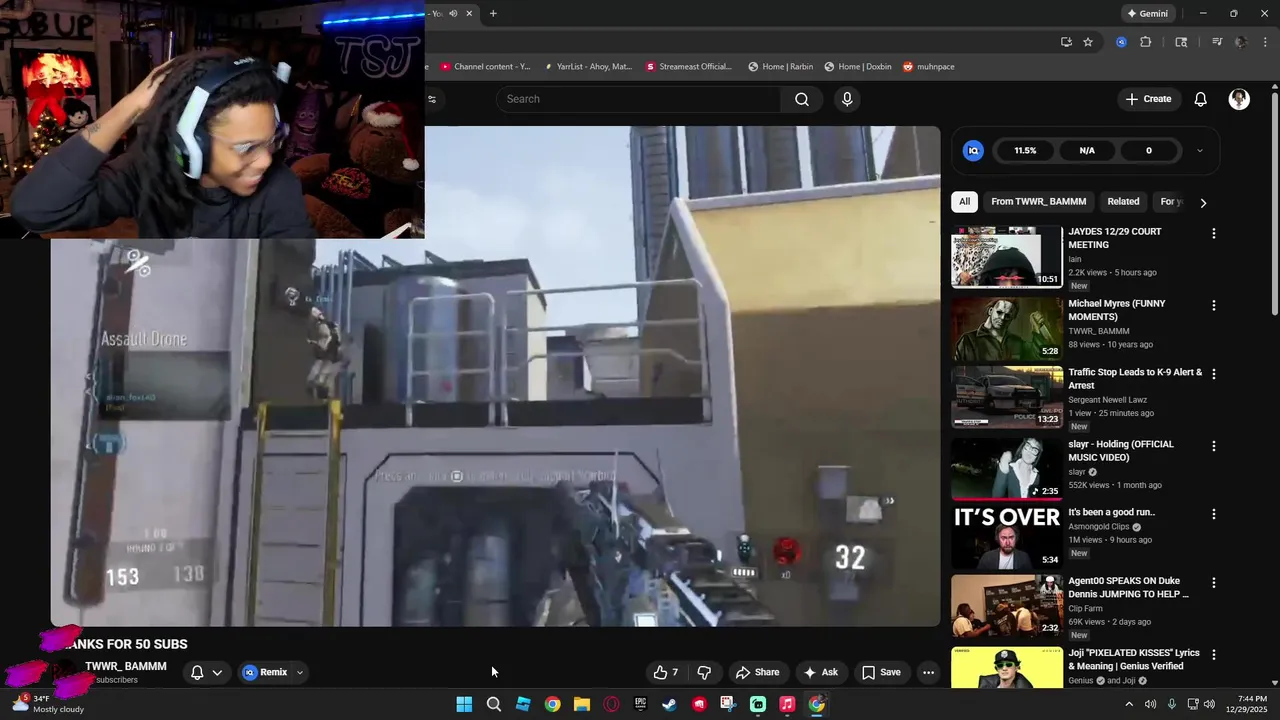Viewport: 1280px width, 720px height.
Task: Open the Gemini button in Chrome
Action: 1147,13
